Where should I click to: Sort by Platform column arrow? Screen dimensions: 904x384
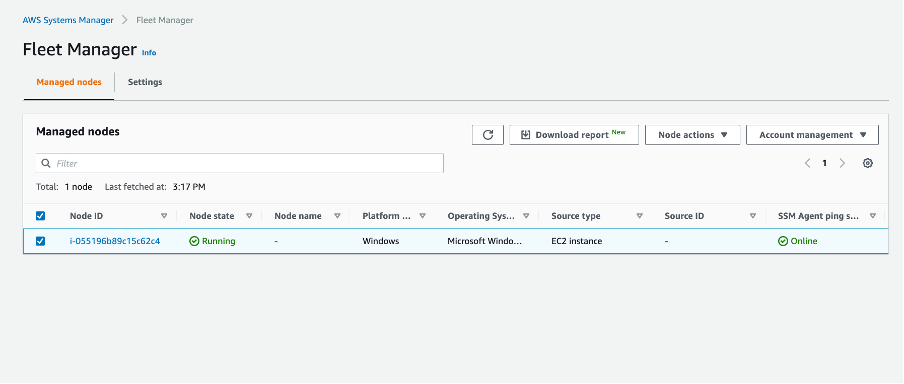coord(423,216)
